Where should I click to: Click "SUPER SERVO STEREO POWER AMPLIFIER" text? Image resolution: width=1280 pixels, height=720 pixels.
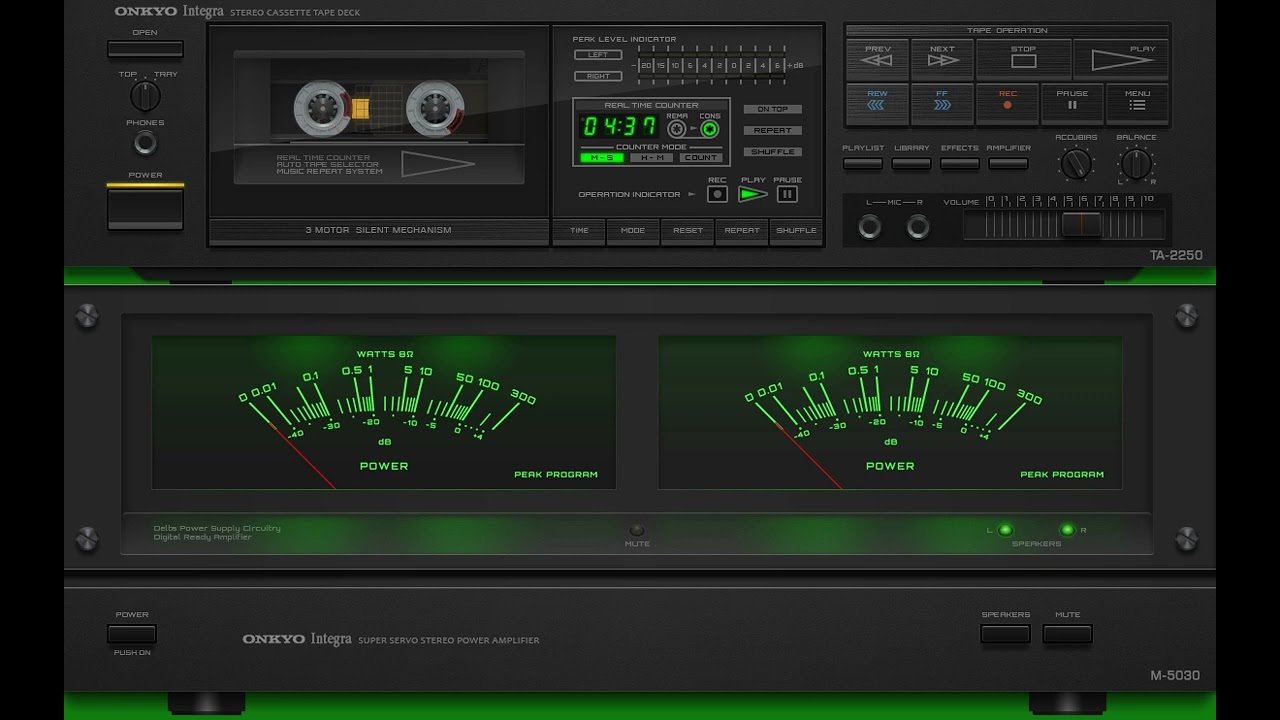[449, 640]
